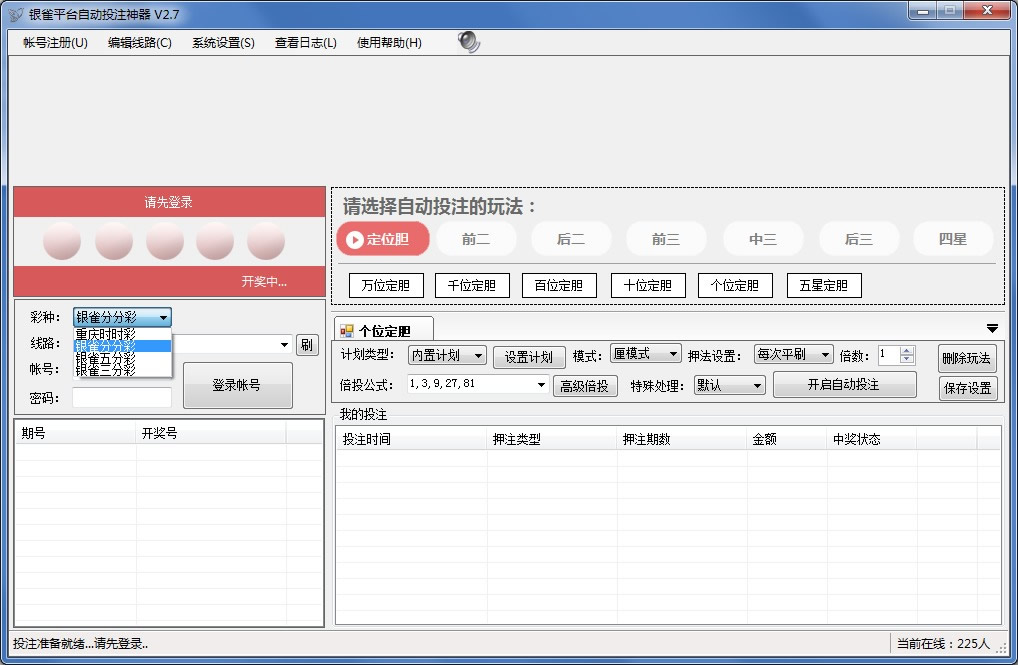Choose 四星 play type

tap(952, 239)
